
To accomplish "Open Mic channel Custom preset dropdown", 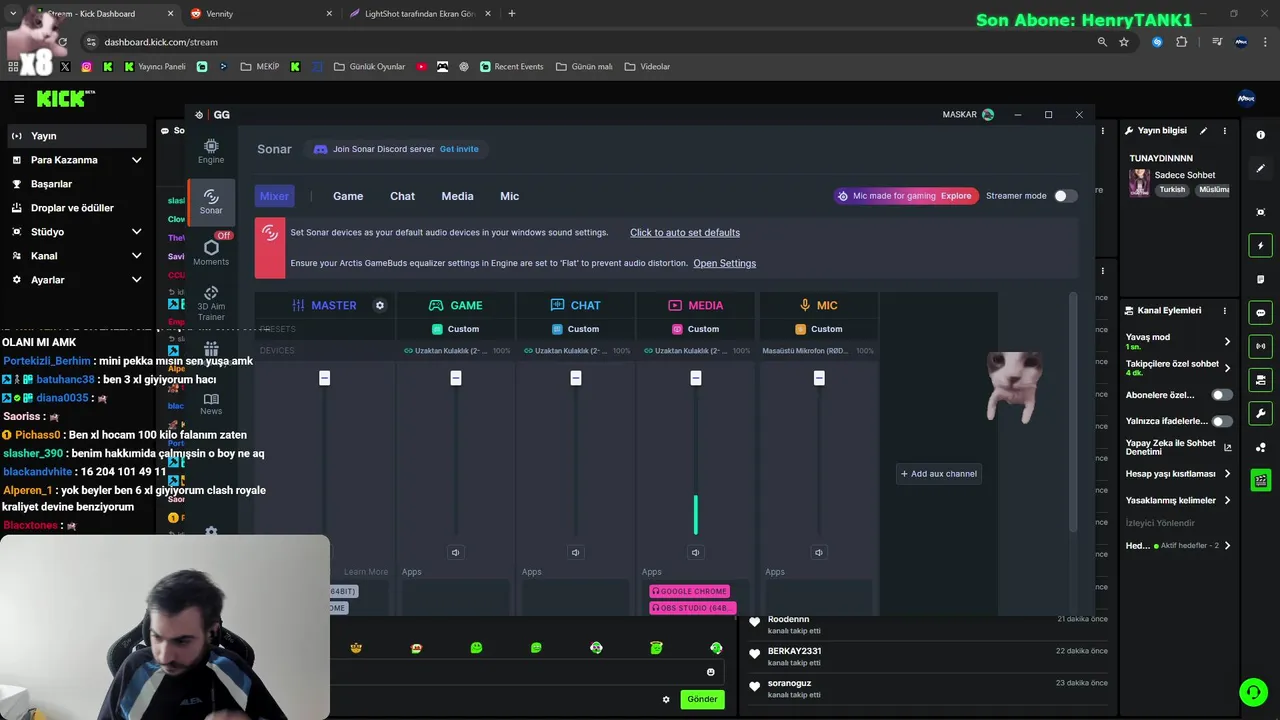I will pyautogui.click(x=819, y=329).
